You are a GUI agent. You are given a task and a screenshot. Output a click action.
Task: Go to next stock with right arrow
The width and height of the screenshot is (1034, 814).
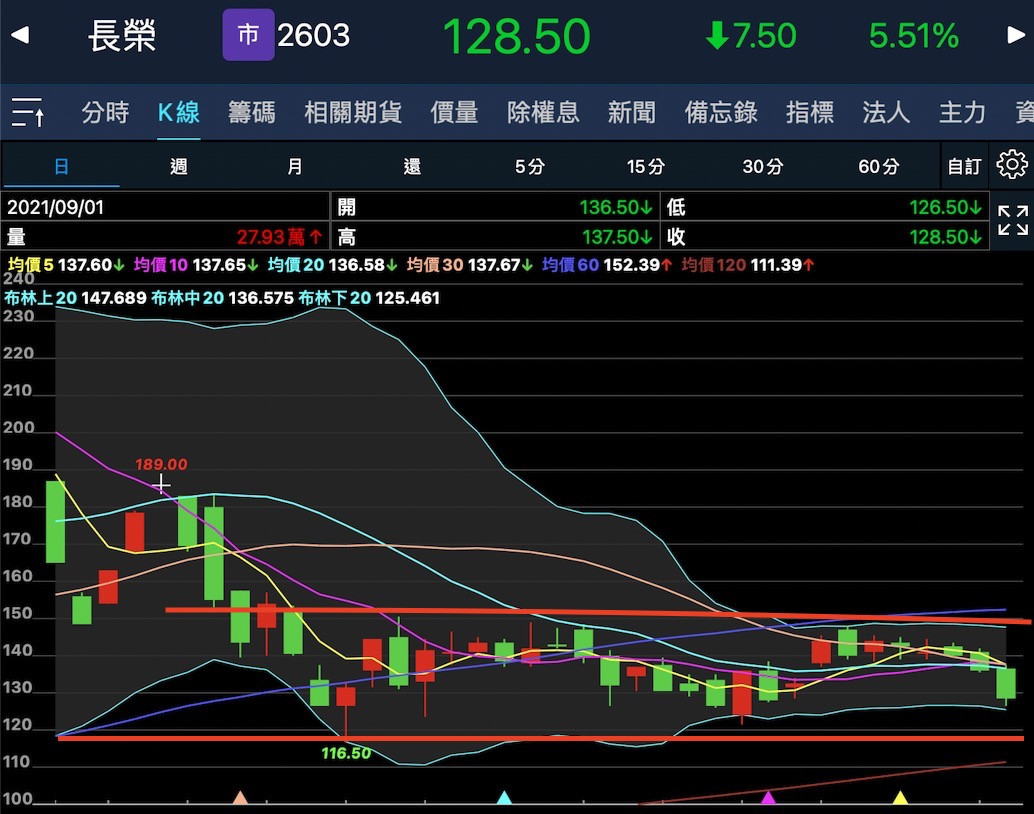click(x=1016, y=36)
